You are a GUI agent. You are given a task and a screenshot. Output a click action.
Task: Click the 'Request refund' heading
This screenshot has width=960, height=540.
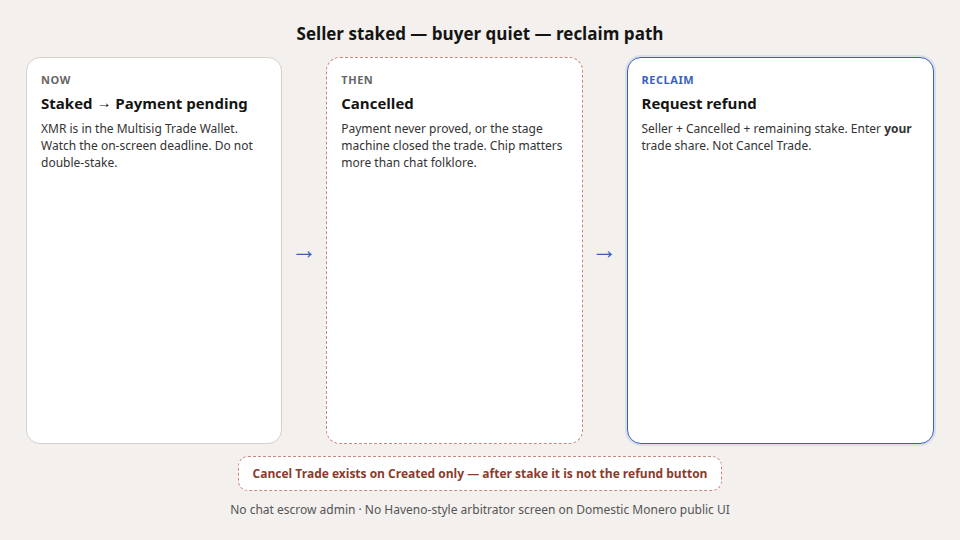(699, 104)
